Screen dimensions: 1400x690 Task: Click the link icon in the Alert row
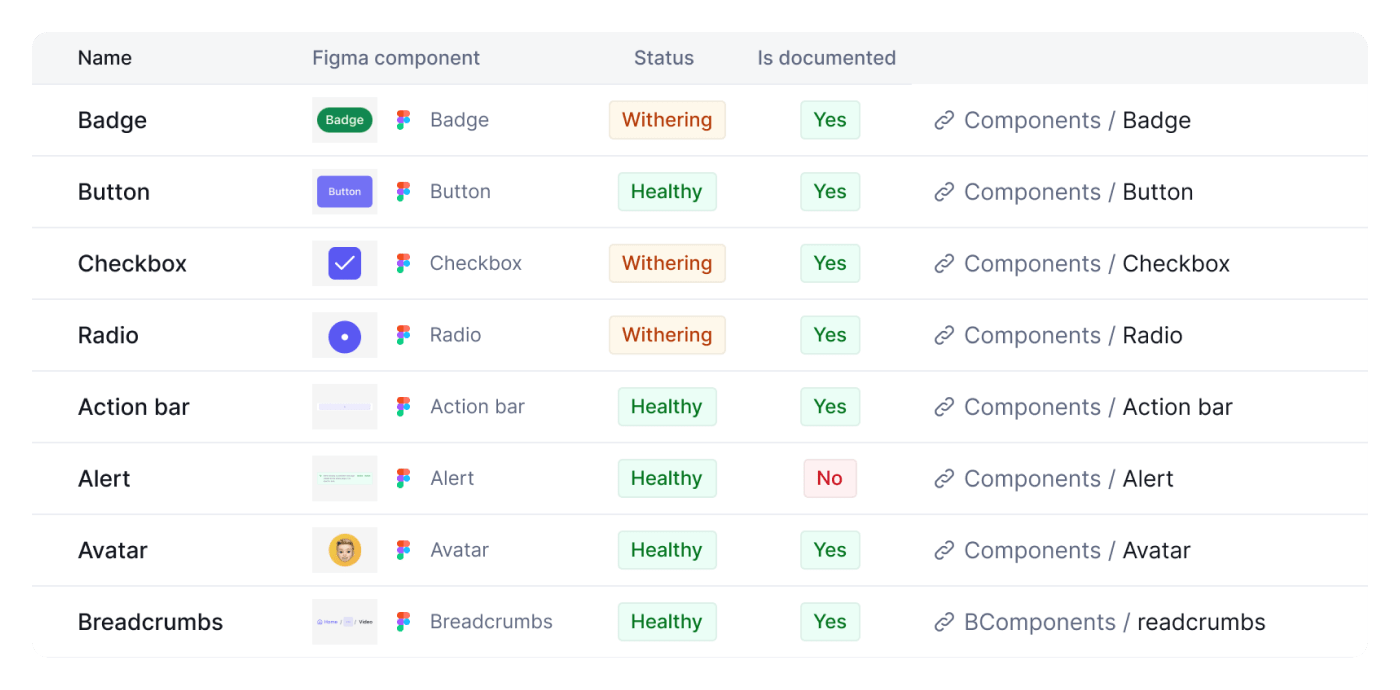point(944,479)
